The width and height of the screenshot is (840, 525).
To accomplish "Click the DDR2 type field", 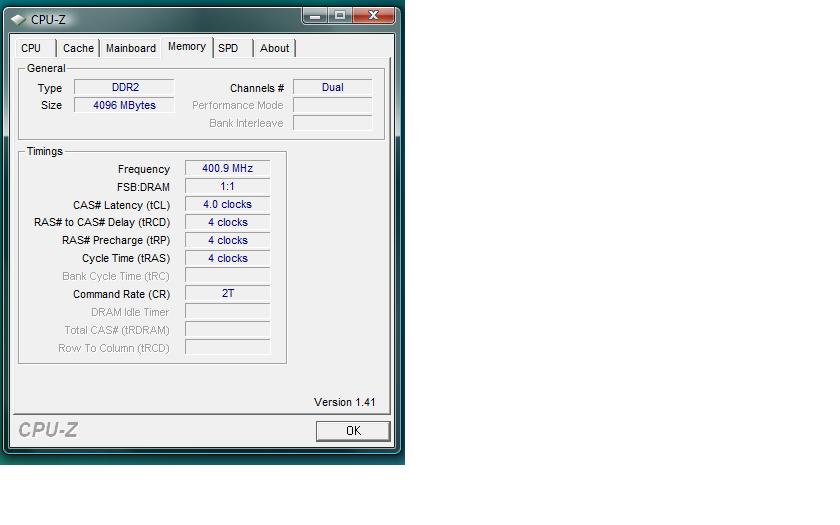I will (124, 87).
